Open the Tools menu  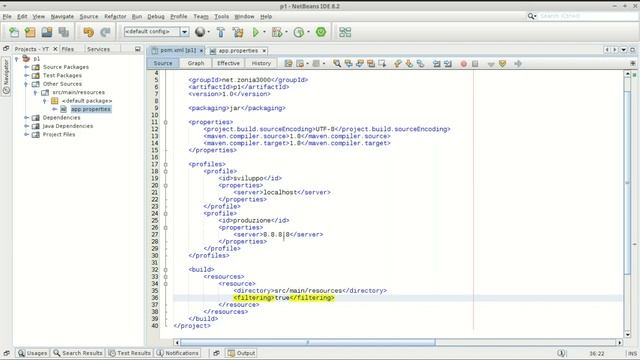click(x=222, y=16)
